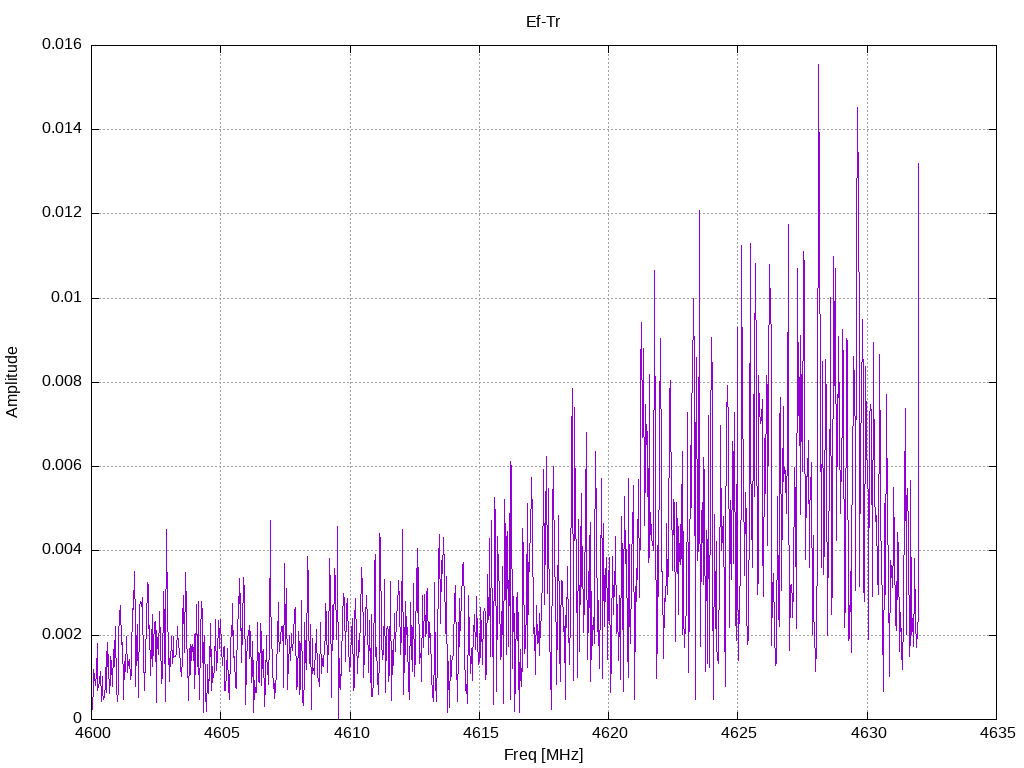Click the 'Amplitude' y-axis label
The width and height of the screenshot is (1024, 768).
pyautogui.click(x=12, y=382)
